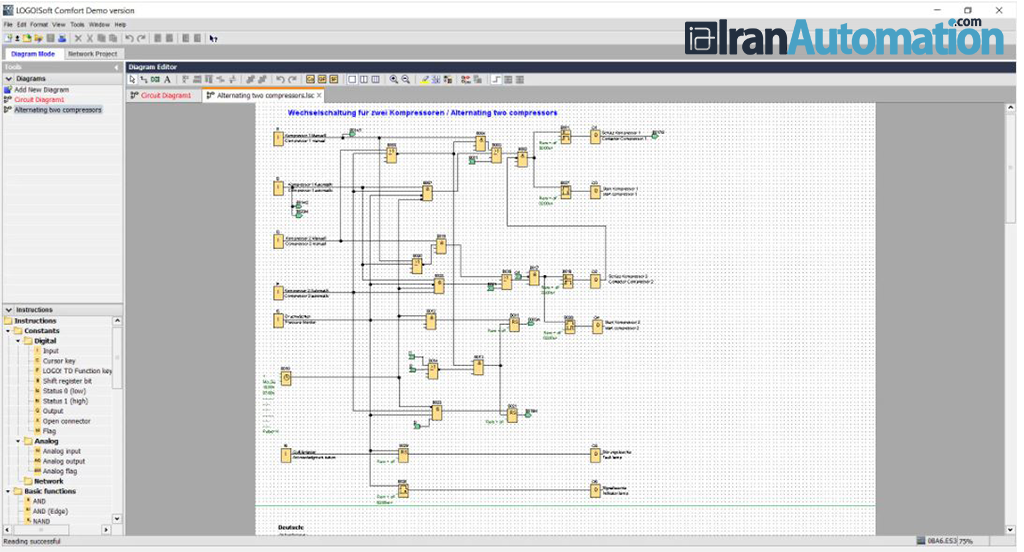Viewport: 1024px width, 552px height.
Task: Select the connect wire tool
Action: tap(144, 80)
